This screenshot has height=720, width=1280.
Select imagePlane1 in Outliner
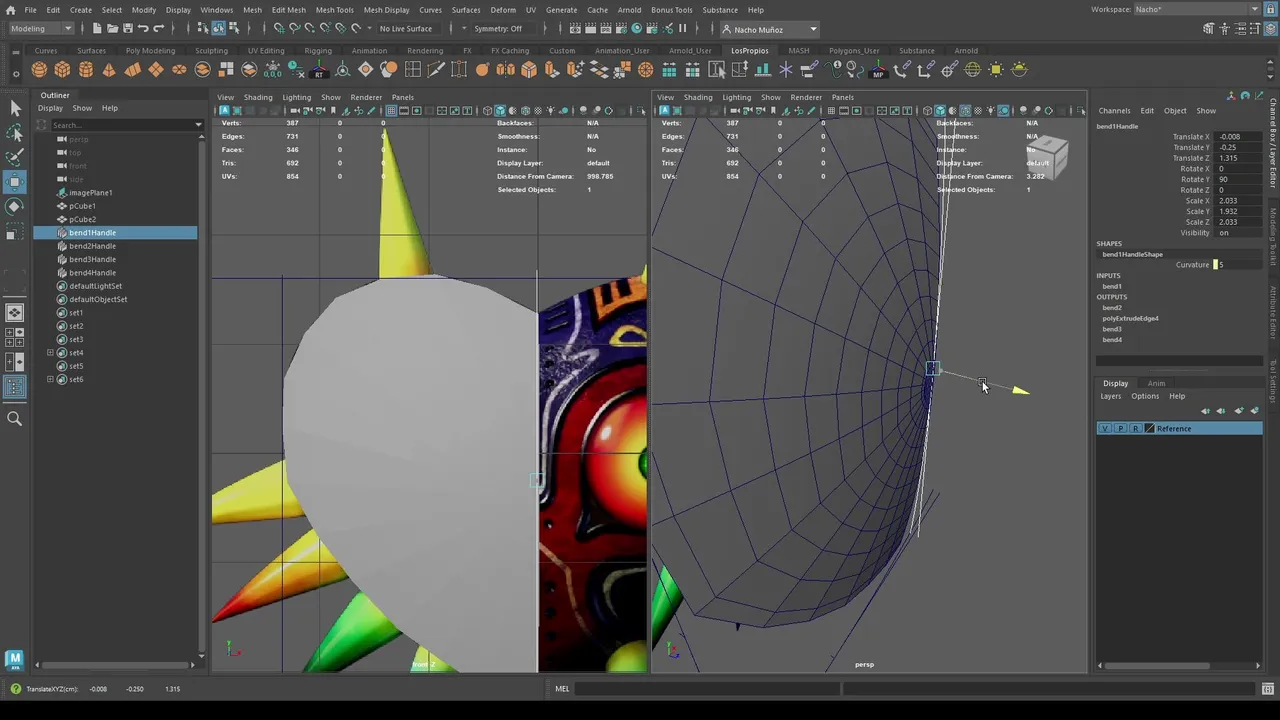point(90,192)
